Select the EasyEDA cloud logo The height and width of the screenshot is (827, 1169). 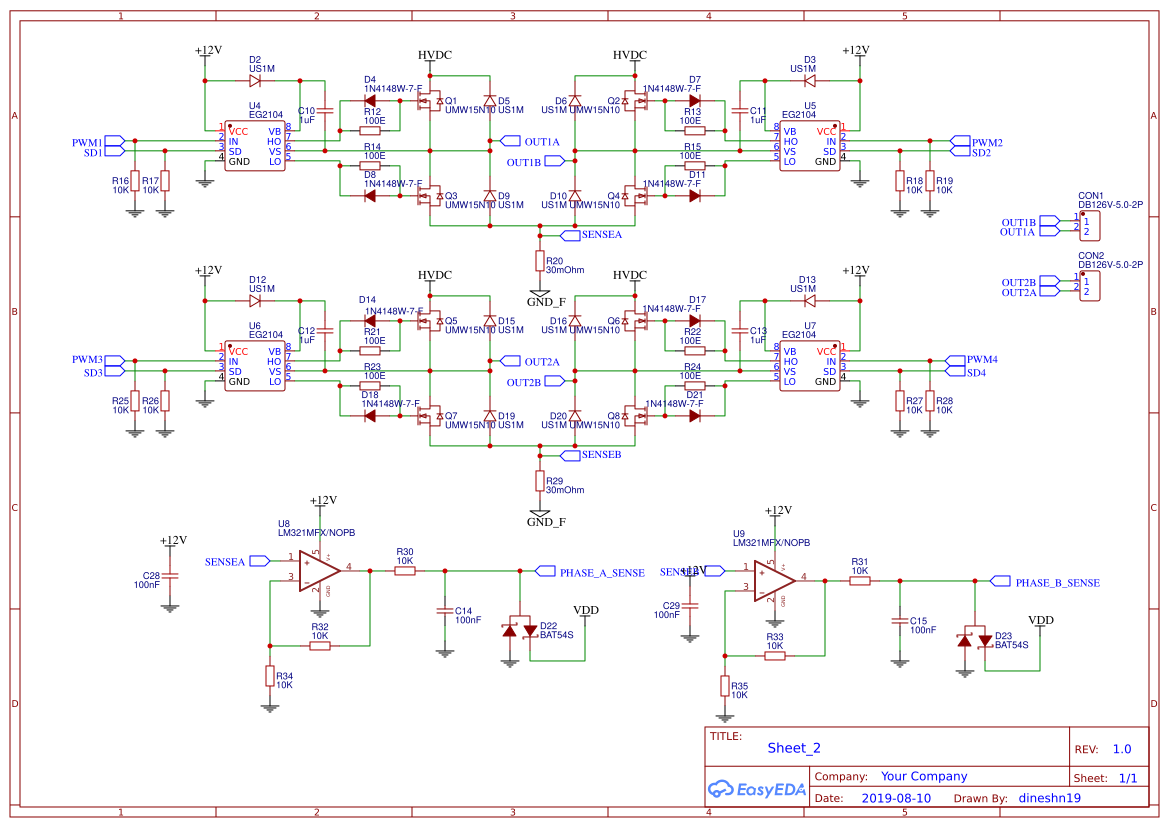point(721,790)
